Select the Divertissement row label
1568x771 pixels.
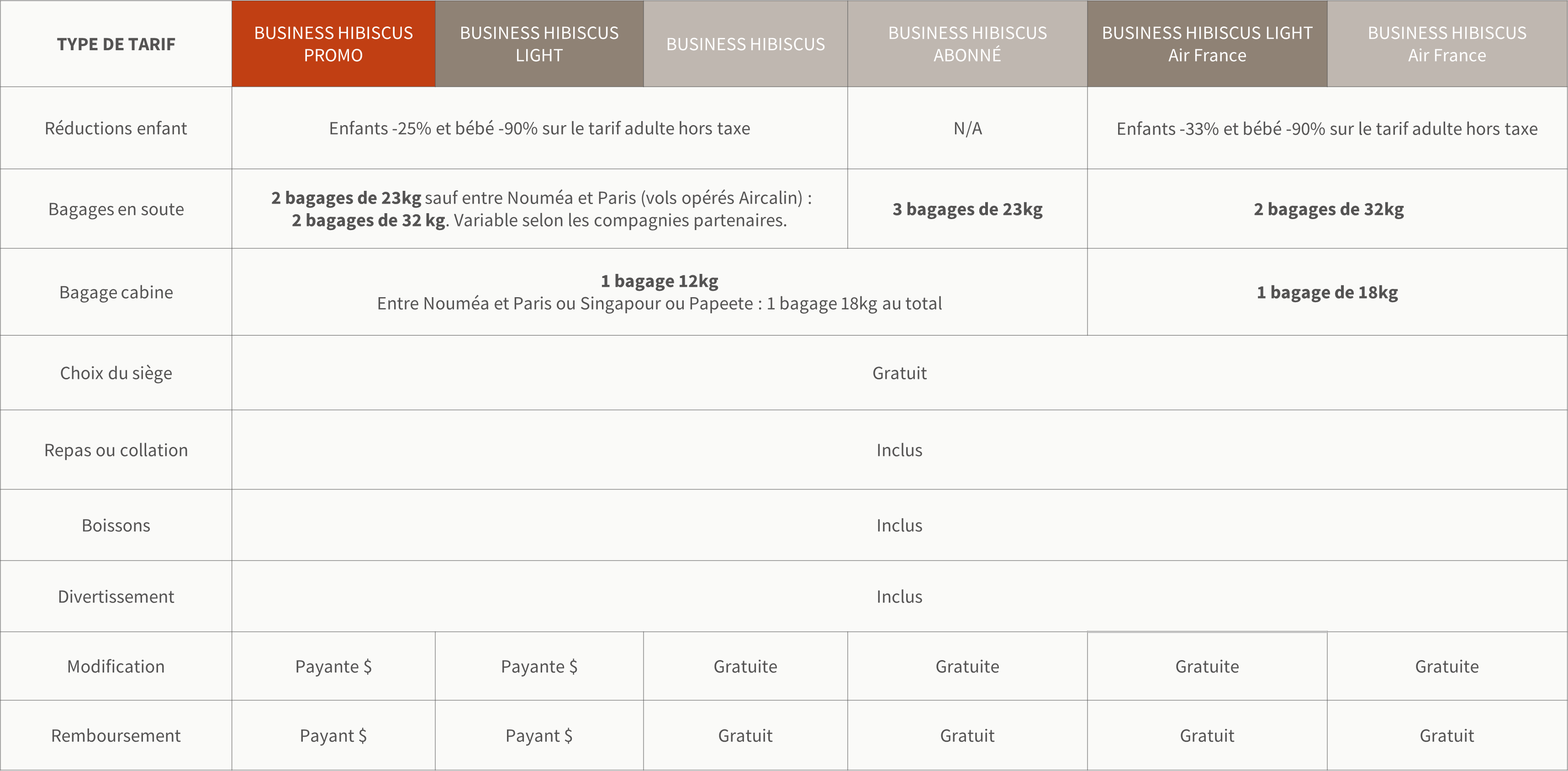coord(116,596)
